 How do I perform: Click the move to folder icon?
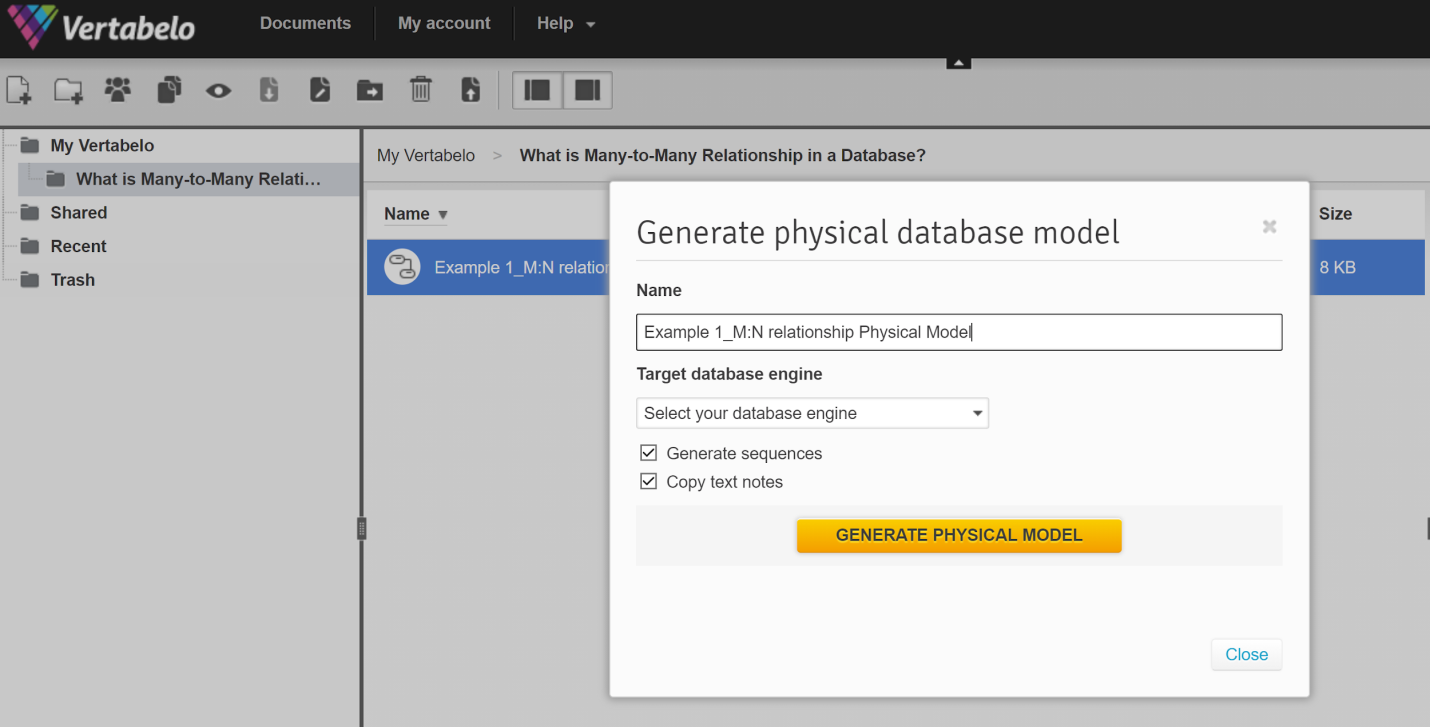(370, 91)
